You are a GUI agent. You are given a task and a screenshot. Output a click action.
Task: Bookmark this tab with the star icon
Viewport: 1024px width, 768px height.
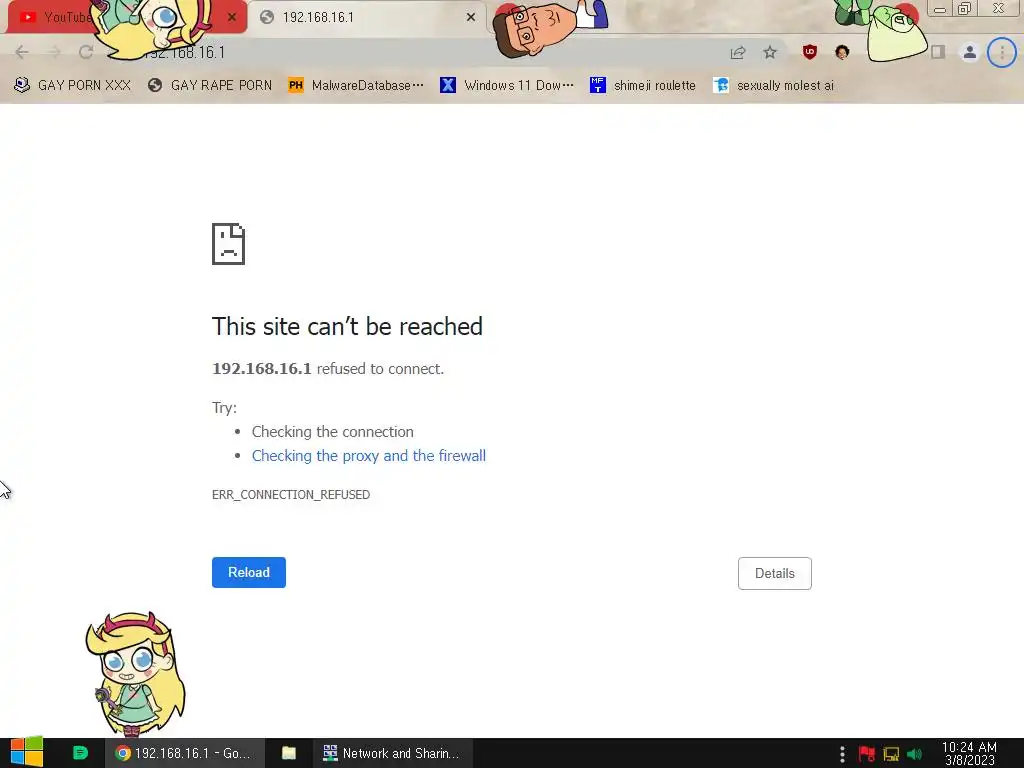(770, 52)
